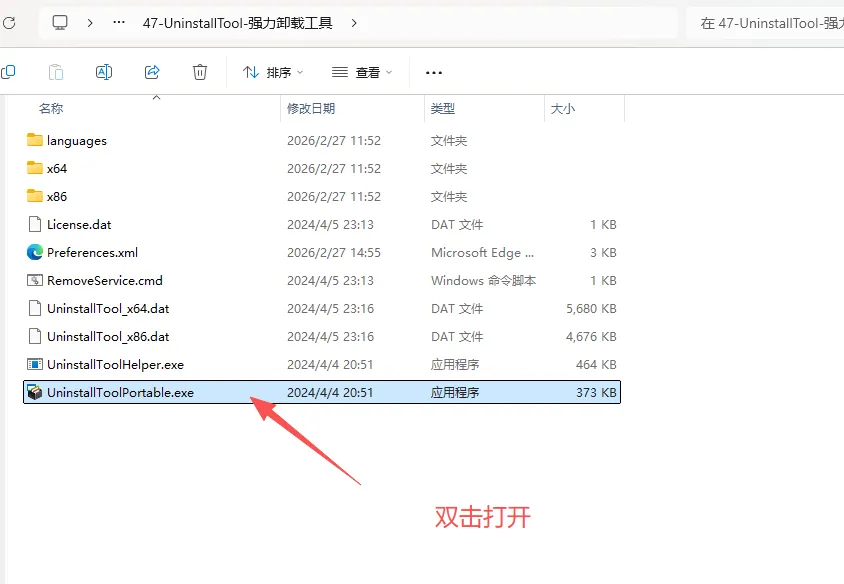Click the Delete trash can icon

(x=200, y=72)
